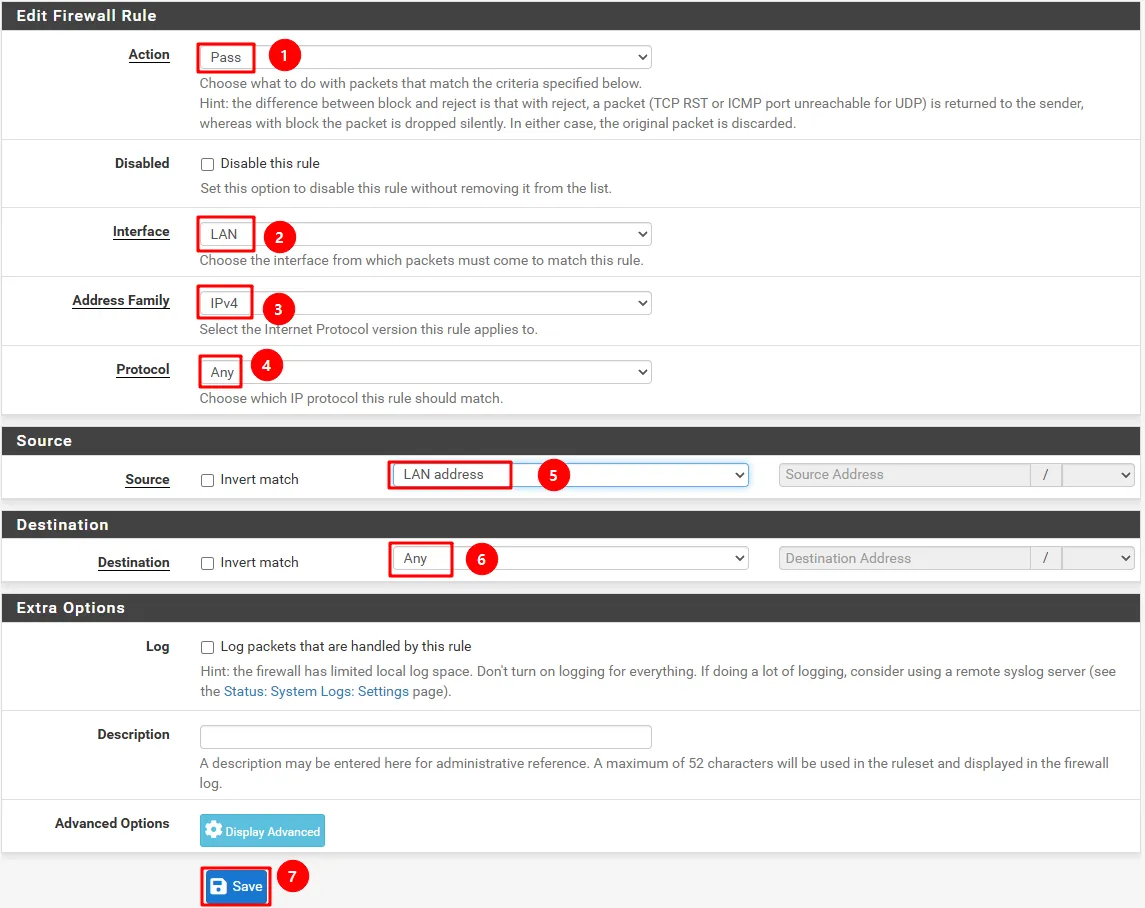Open the Destination subnet mask dropdown

(x=1098, y=558)
